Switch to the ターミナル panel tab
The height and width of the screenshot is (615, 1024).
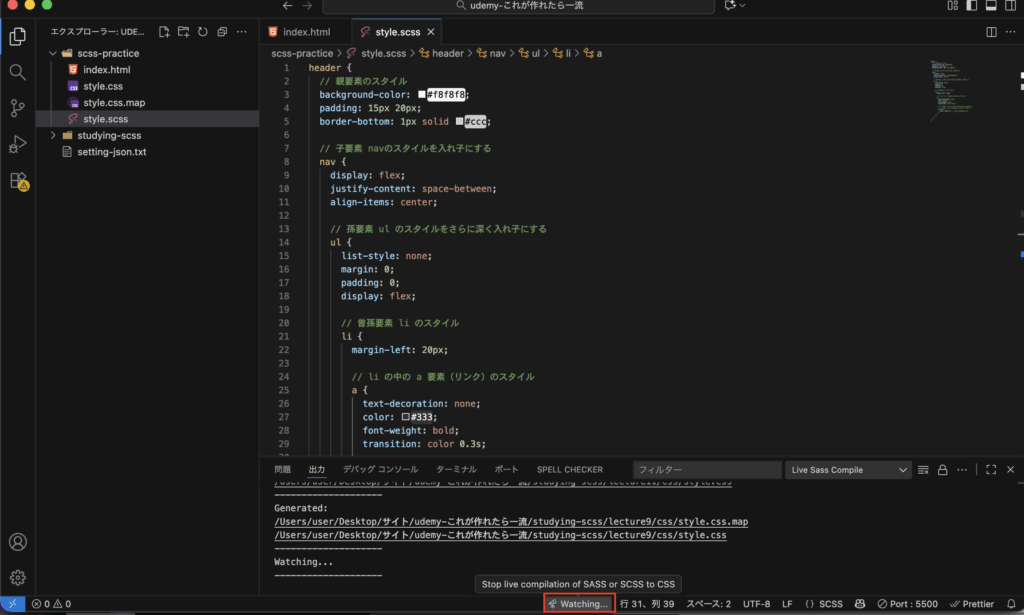pyautogui.click(x=456, y=469)
